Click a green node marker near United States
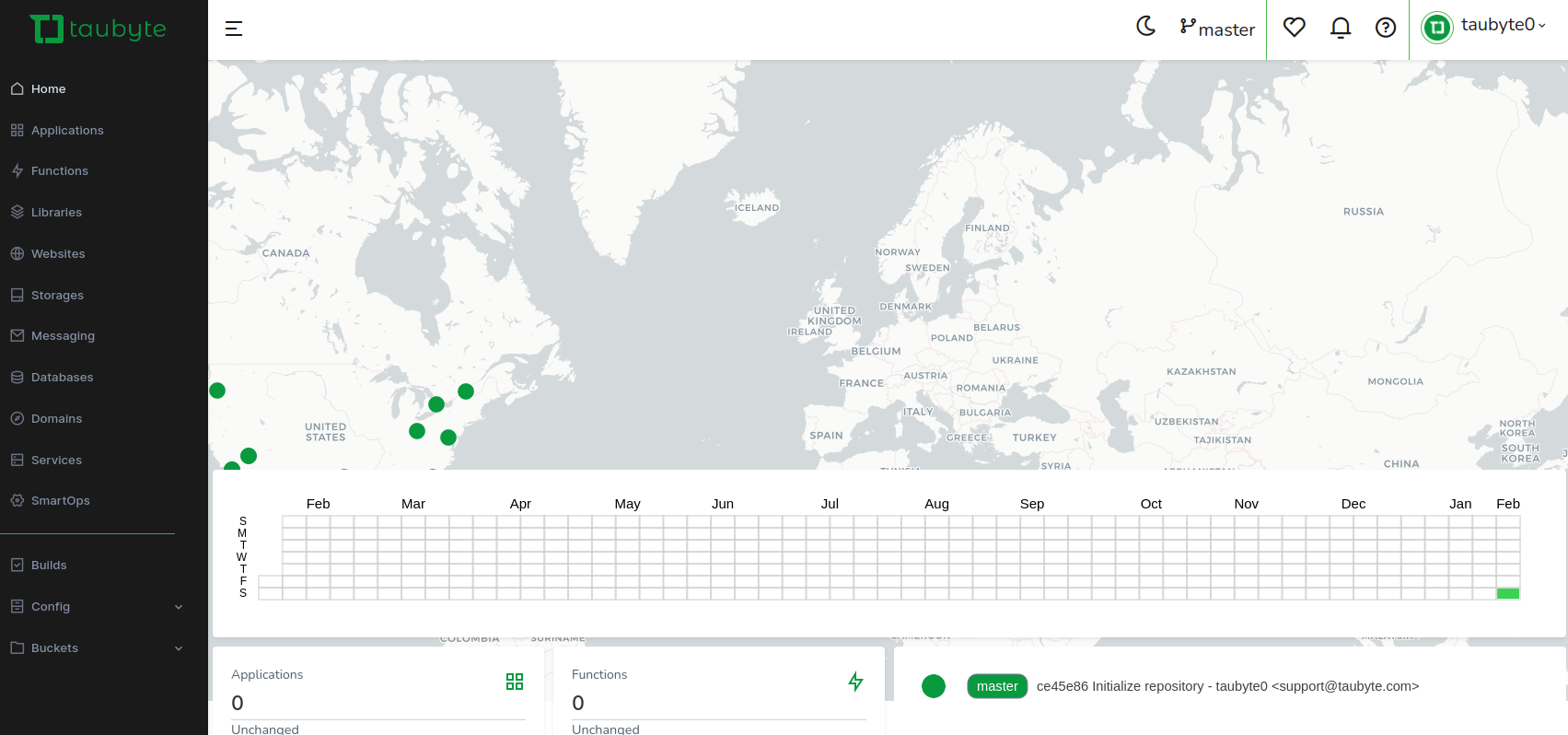The image size is (1568, 735). [417, 431]
